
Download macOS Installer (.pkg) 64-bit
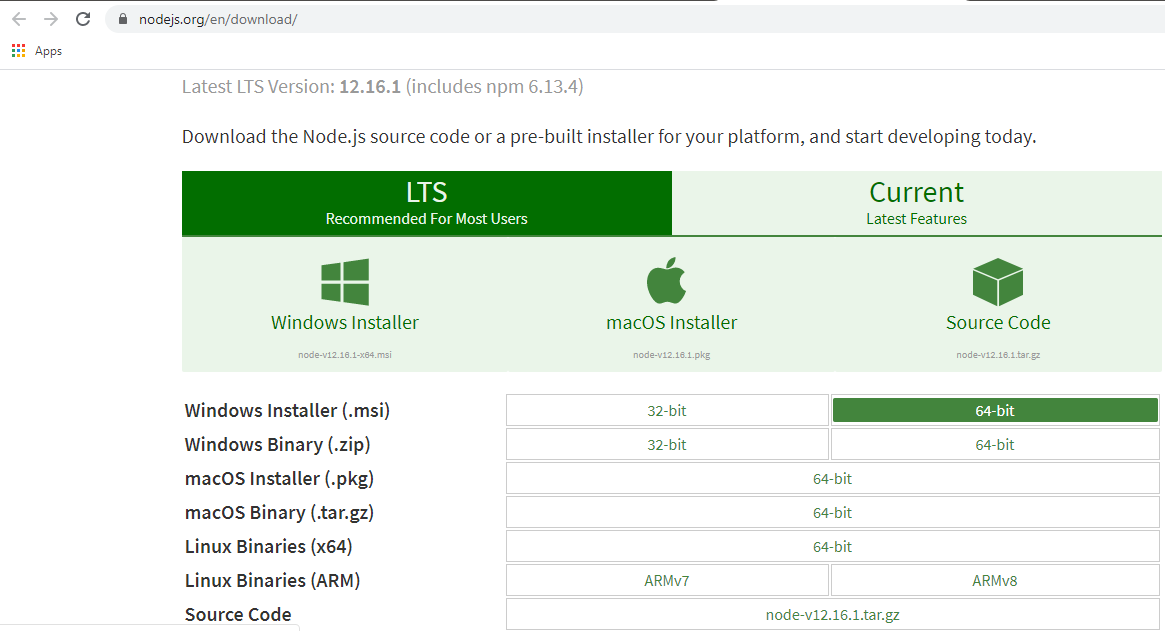click(833, 479)
